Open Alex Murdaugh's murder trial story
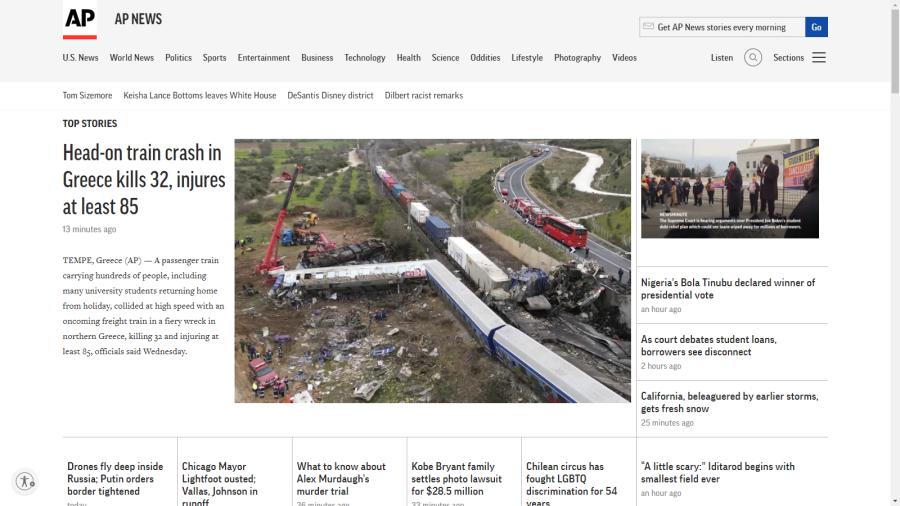900x506 pixels. pos(341,478)
